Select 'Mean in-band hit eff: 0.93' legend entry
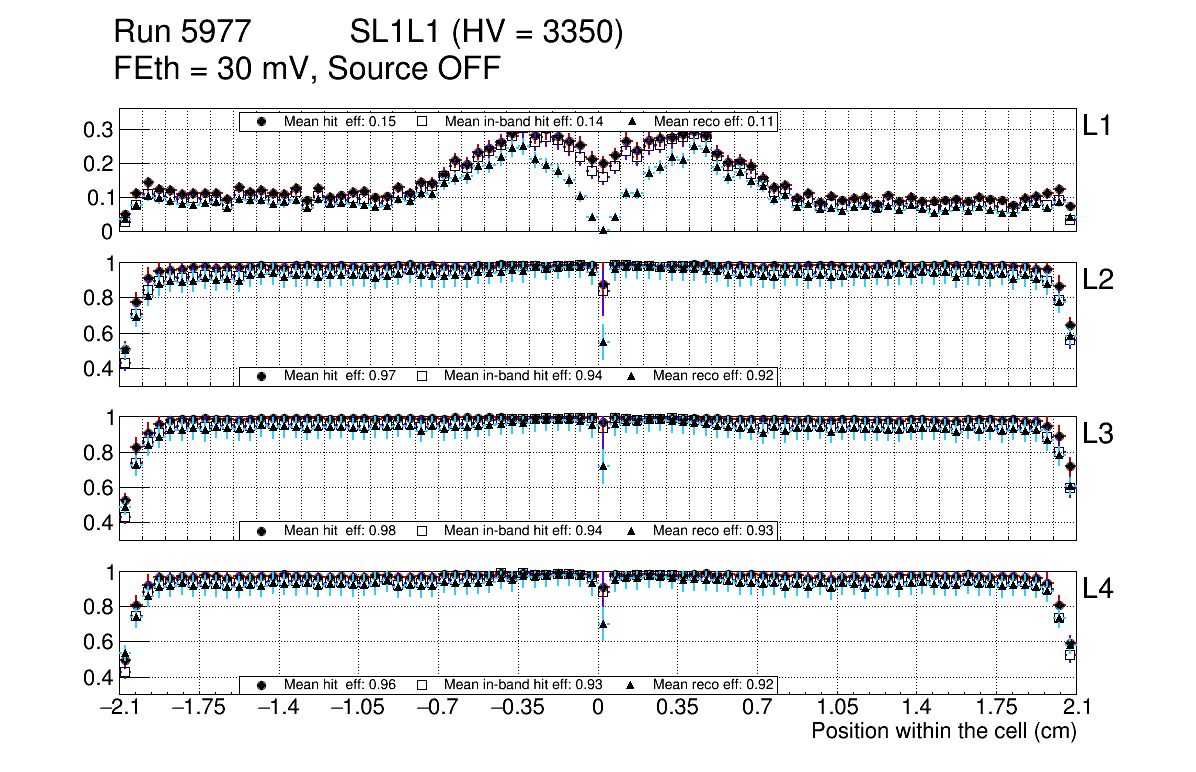 523,686
